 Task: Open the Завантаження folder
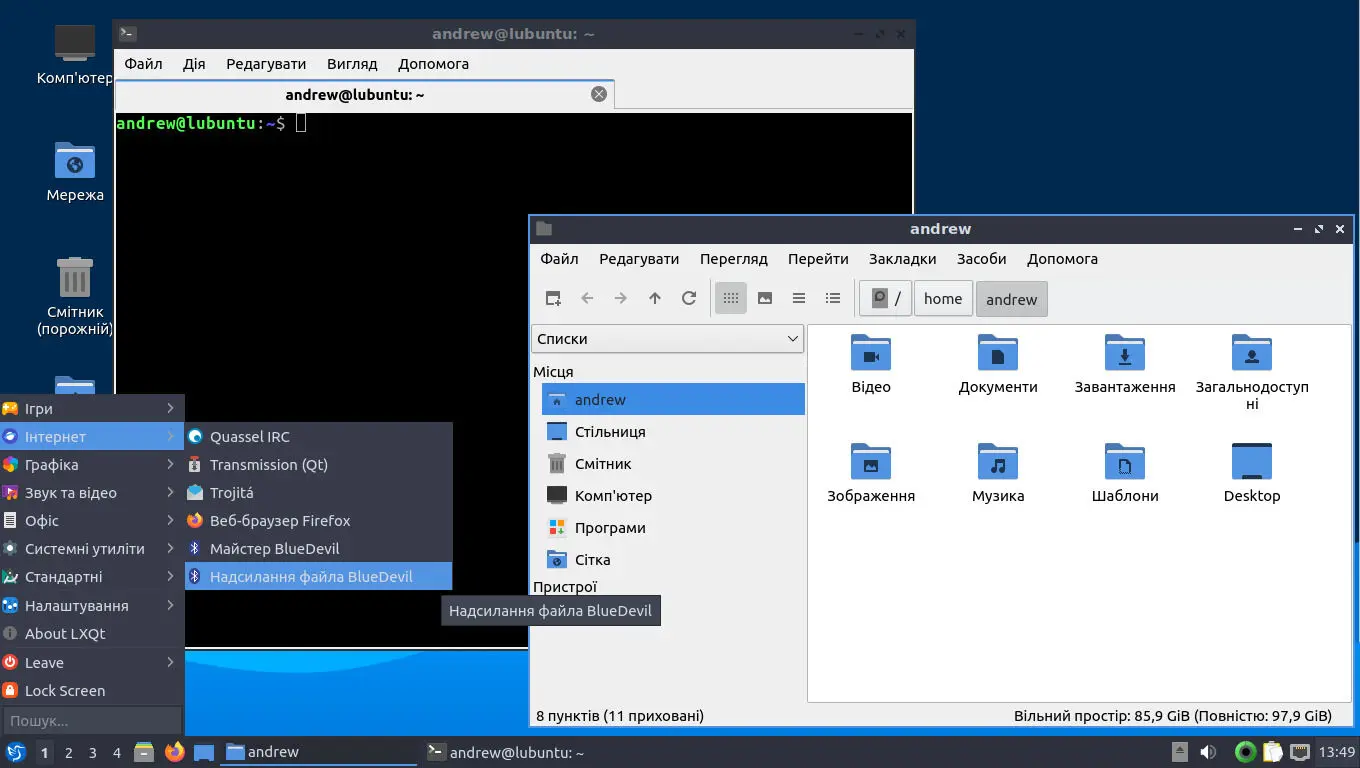[1125, 364]
